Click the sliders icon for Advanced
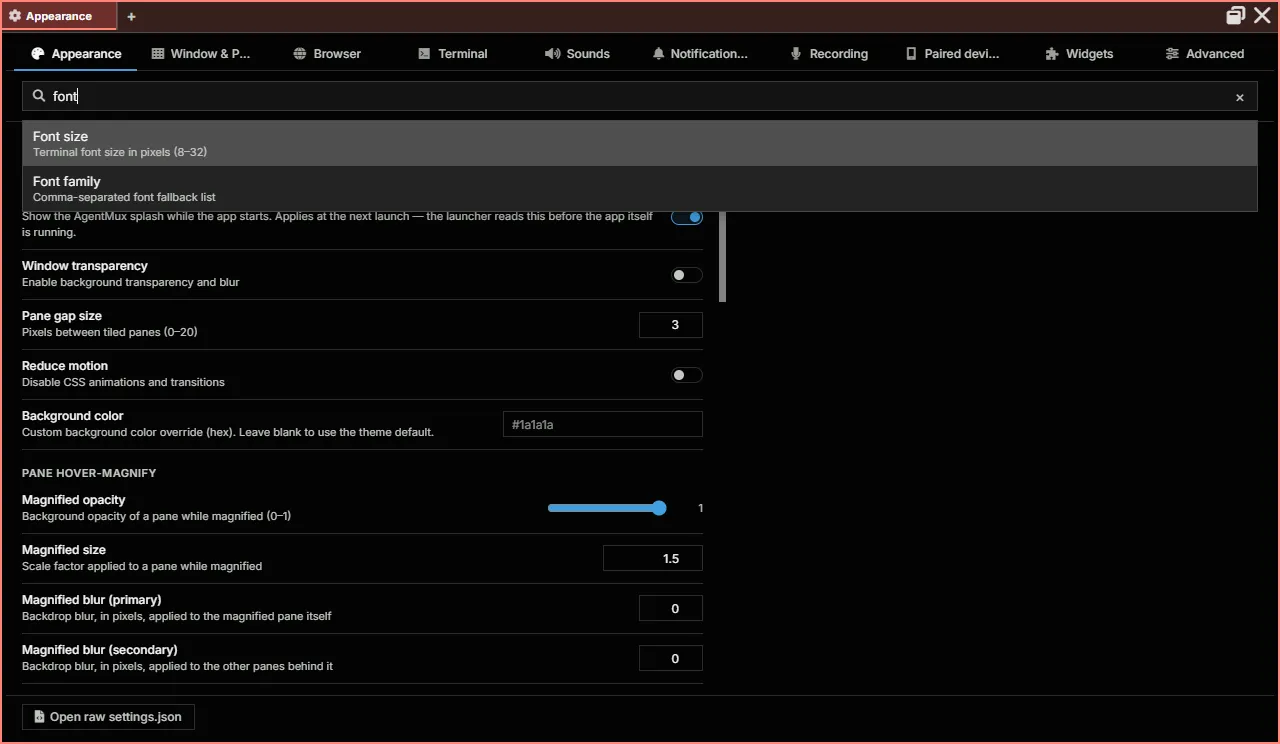This screenshot has width=1280, height=744. coord(1172,54)
